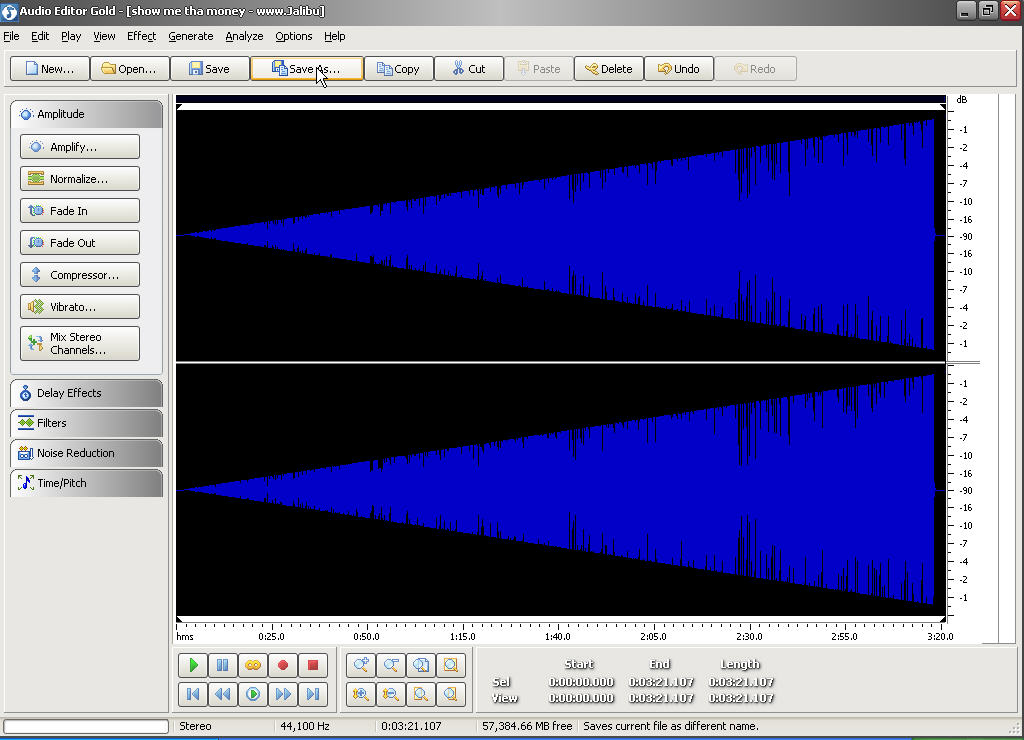Click the vertical zoom in icon
1024x740 pixels.
(361, 694)
